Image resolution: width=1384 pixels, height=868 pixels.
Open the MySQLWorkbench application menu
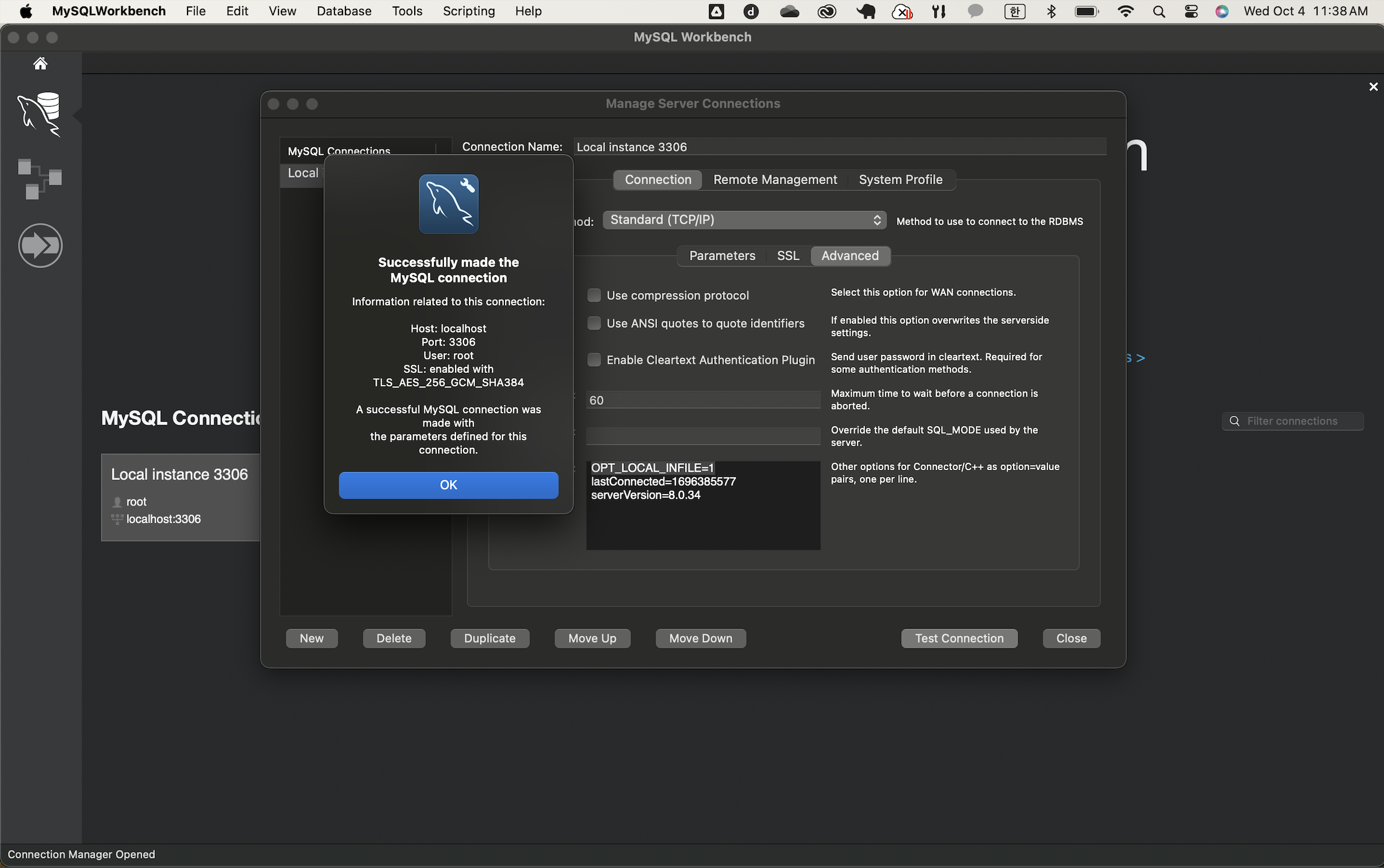[109, 11]
